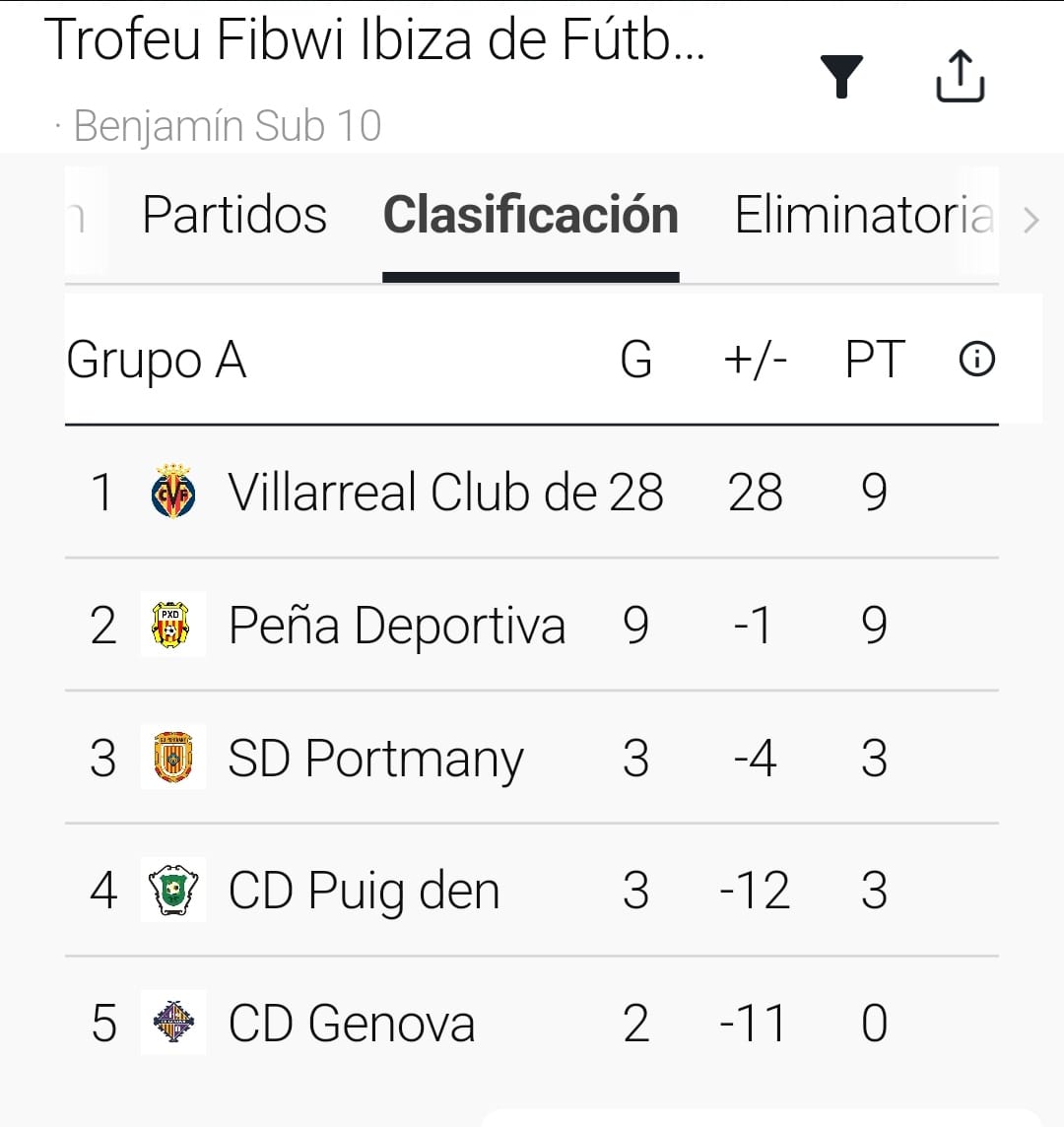Click the SD Portmany team name
The width and height of the screenshot is (1064, 1127).
tap(375, 759)
